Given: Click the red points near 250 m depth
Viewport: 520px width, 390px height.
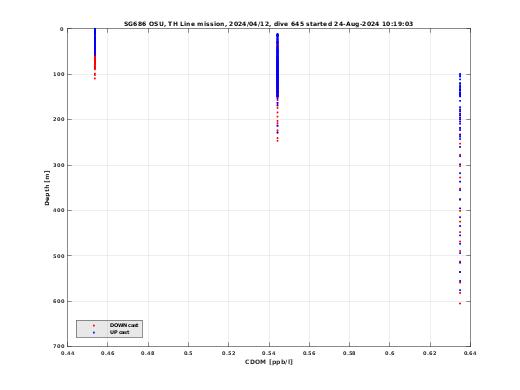Looking at the screenshot, I should pos(277,139).
